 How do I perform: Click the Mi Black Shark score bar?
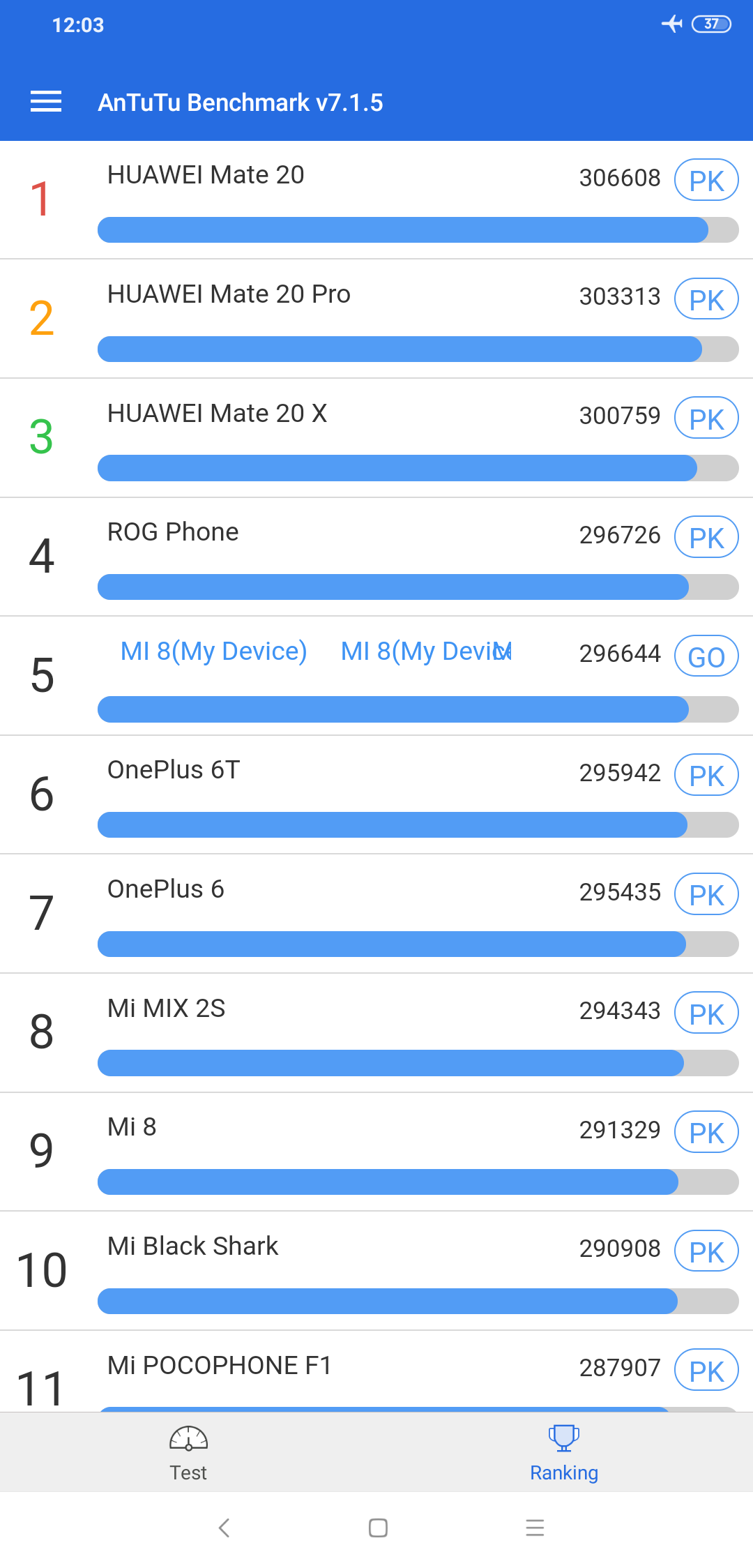click(418, 1302)
